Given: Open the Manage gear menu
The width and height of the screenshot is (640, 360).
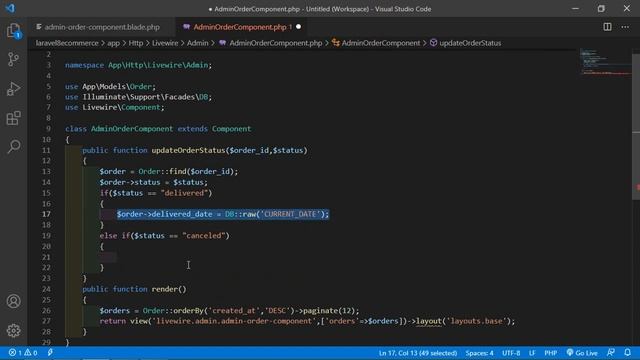Looking at the screenshot, I should (13, 330).
